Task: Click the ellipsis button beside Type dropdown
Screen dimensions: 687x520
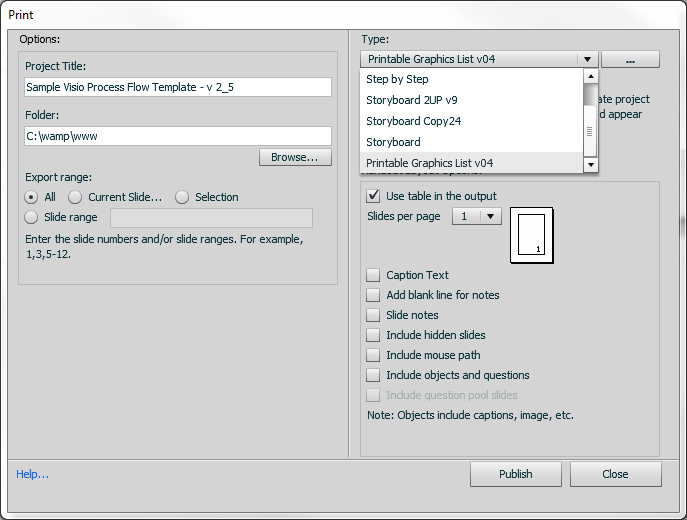Action: [x=630, y=59]
